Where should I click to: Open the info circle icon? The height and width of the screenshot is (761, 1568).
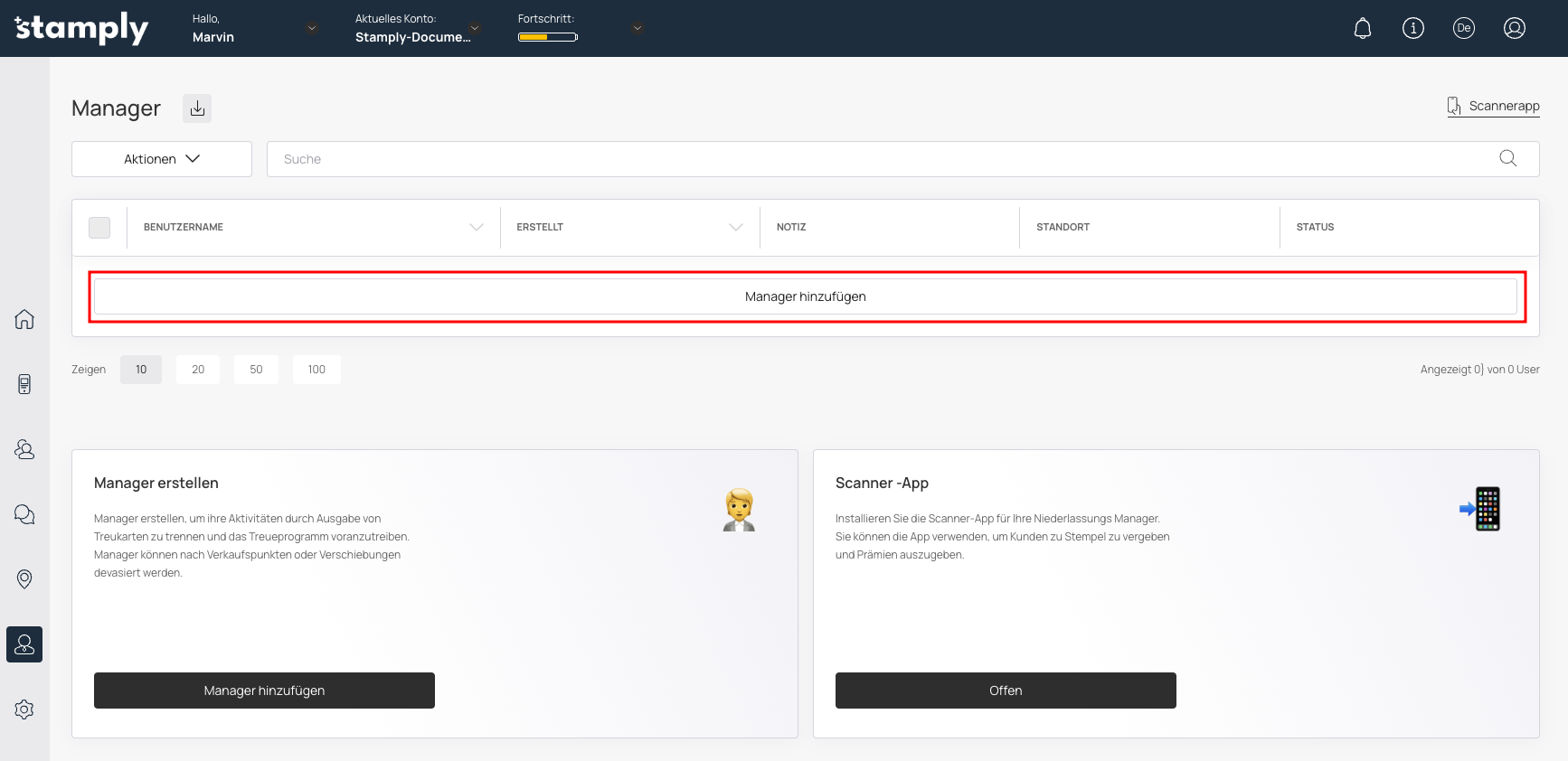tap(1412, 29)
